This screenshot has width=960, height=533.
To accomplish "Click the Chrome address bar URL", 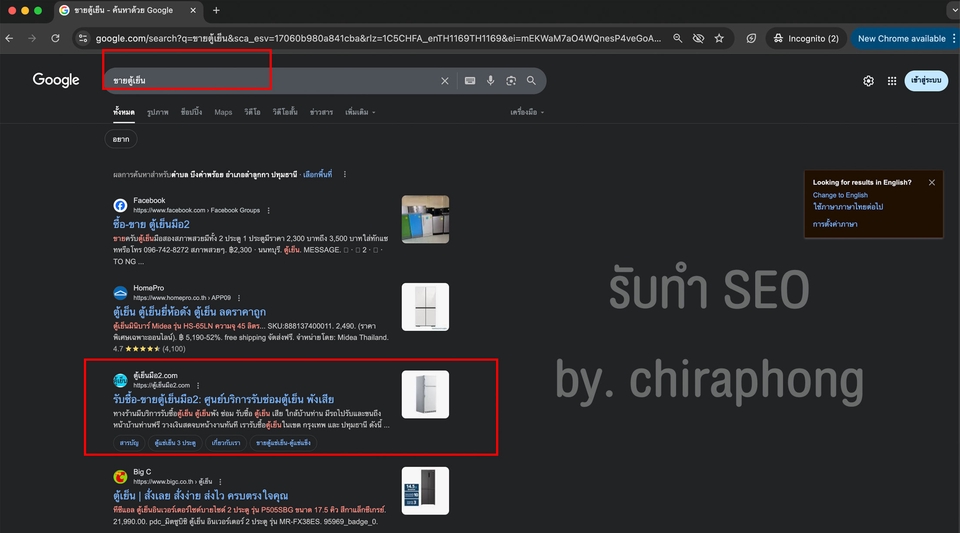I will [378, 38].
